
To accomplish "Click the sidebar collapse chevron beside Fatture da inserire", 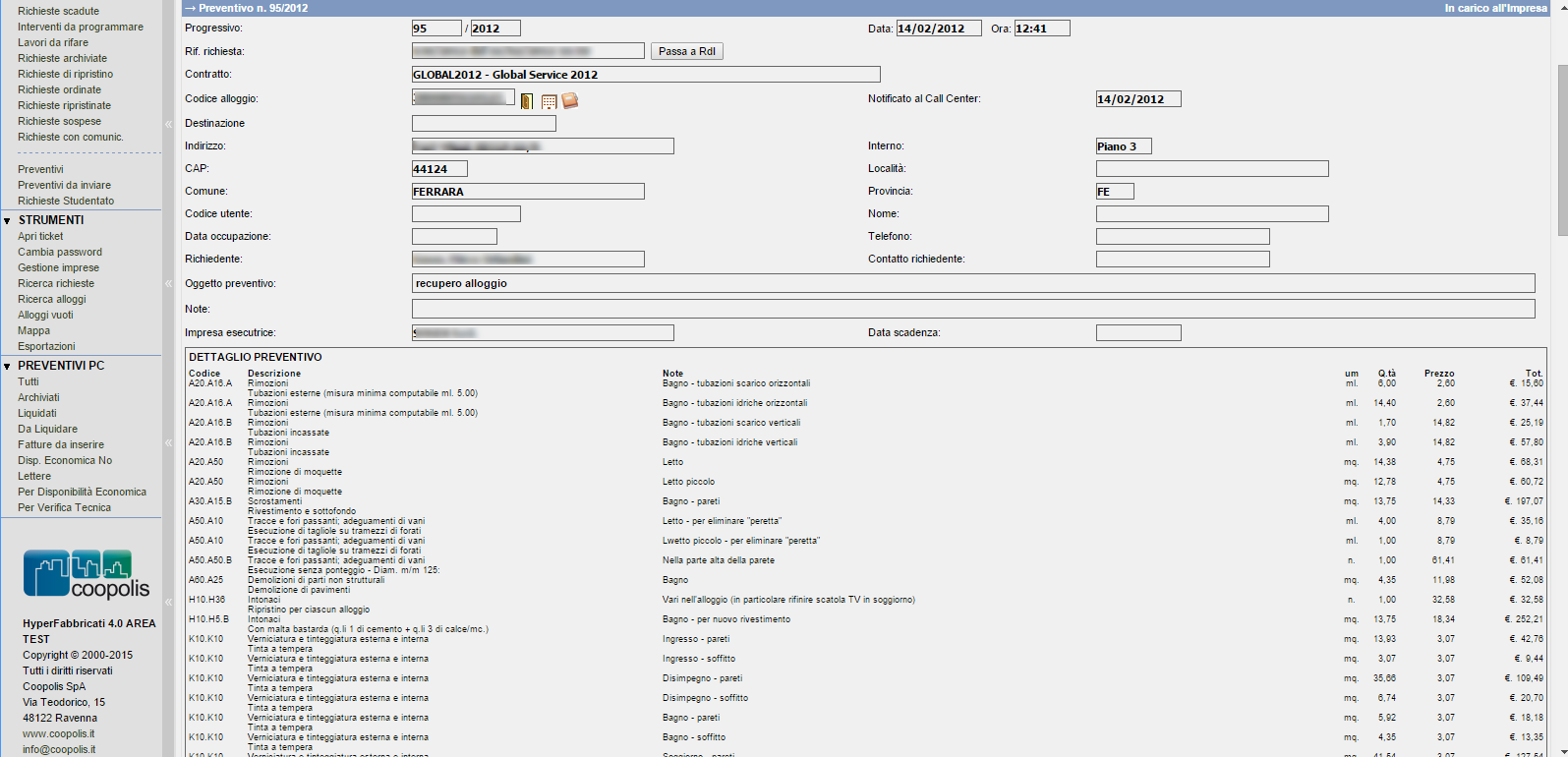I will (x=168, y=442).
